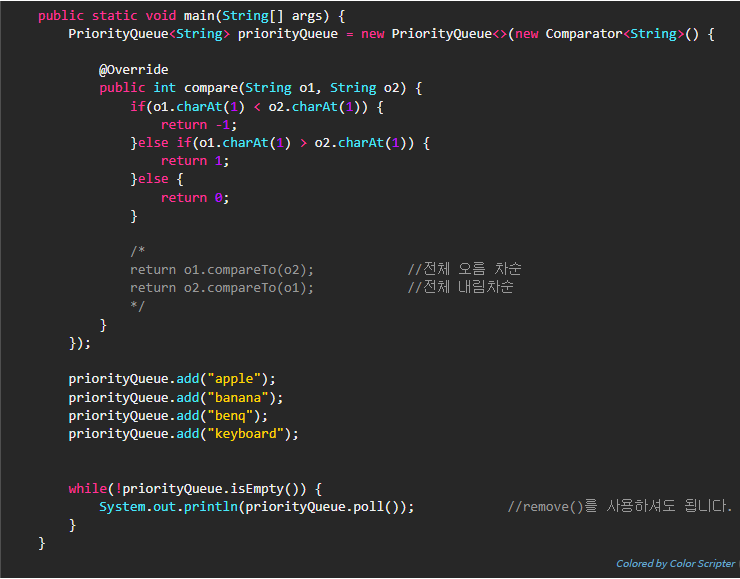Select the "public int compare" method signature

tap(261, 88)
